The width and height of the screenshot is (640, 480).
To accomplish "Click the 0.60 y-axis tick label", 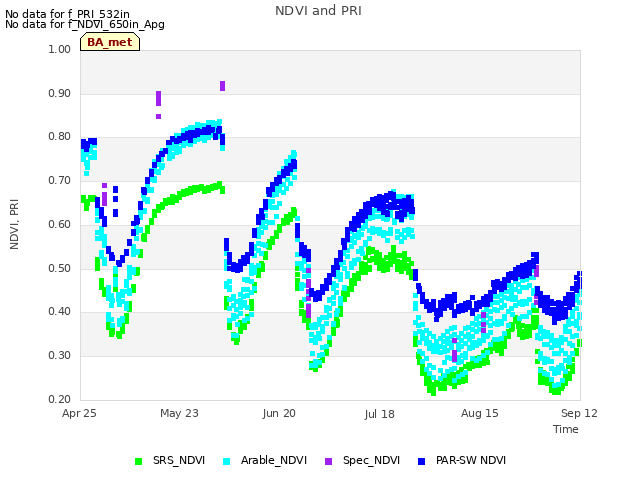I will click(x=60, y=224).
